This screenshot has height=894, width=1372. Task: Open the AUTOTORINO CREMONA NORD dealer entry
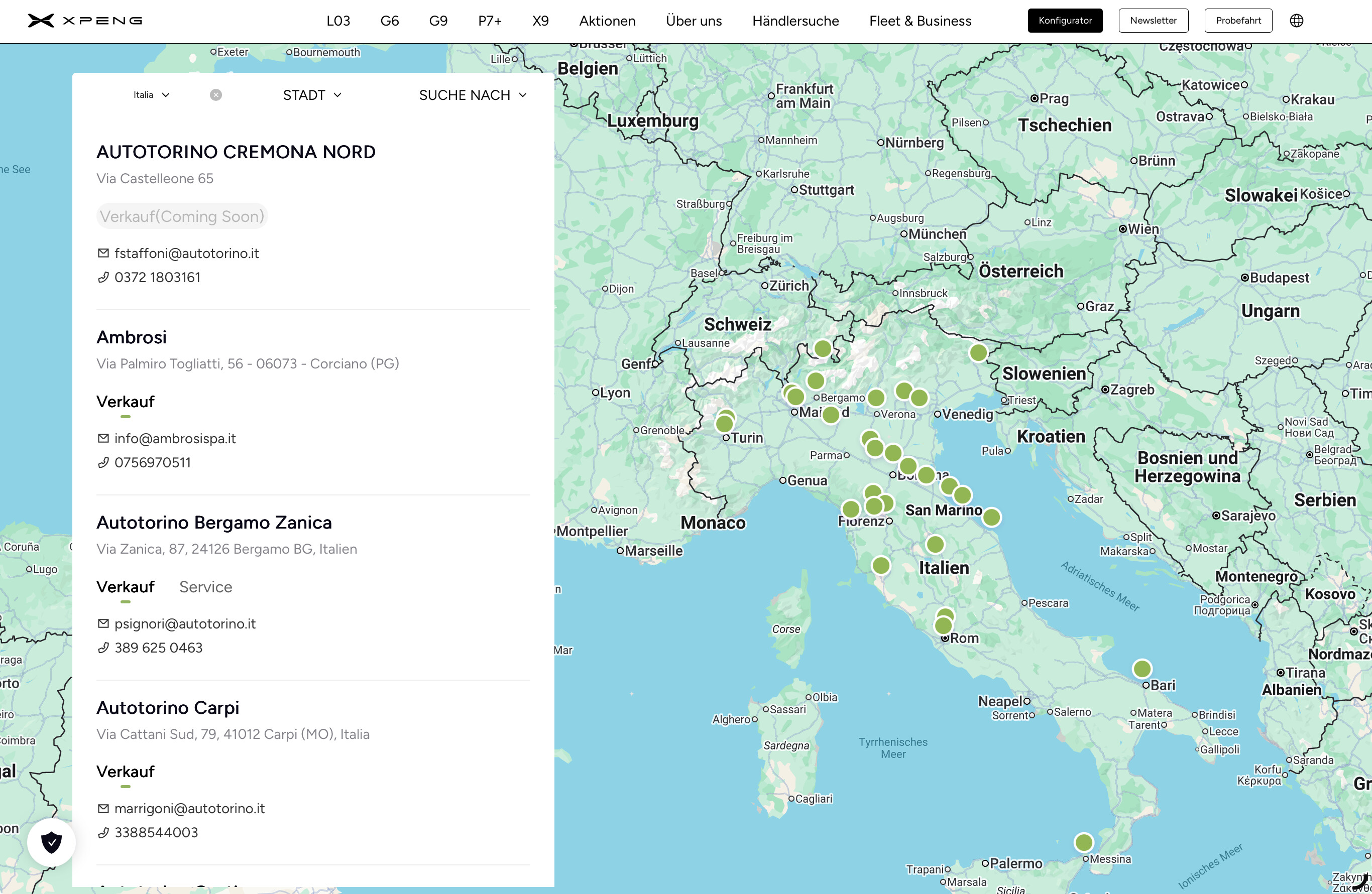point(237,152)
